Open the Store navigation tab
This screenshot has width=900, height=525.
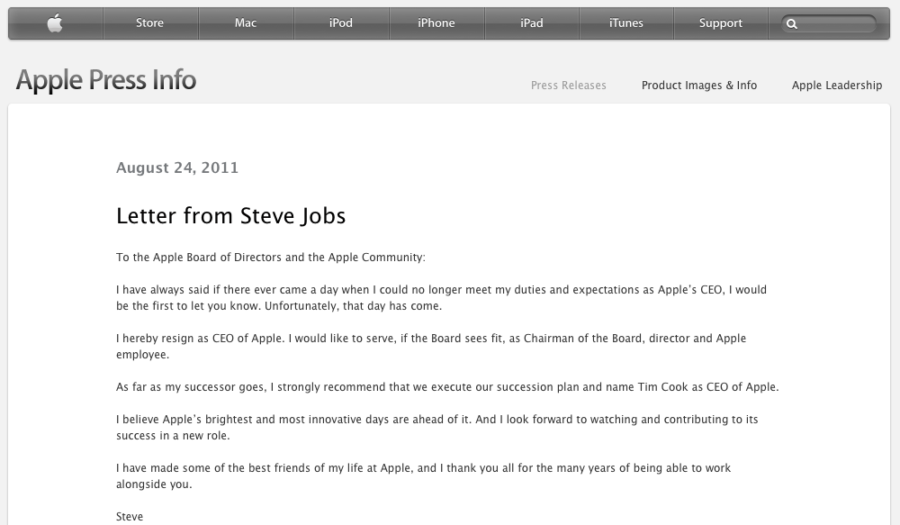(x=150, y=23)
